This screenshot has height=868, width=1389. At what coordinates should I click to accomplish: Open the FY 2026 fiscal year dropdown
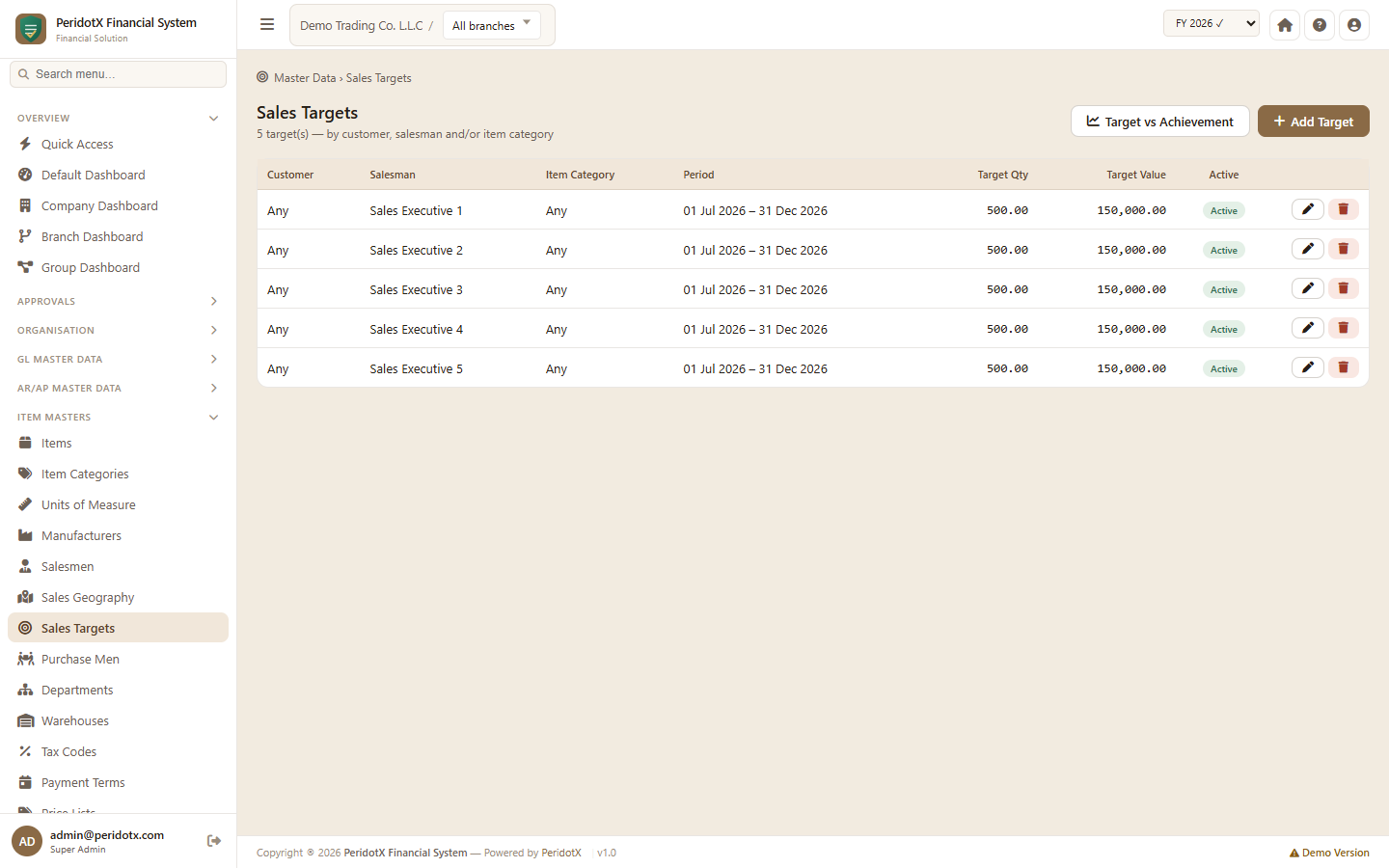pyautogui.click(x=1212, y=23)
